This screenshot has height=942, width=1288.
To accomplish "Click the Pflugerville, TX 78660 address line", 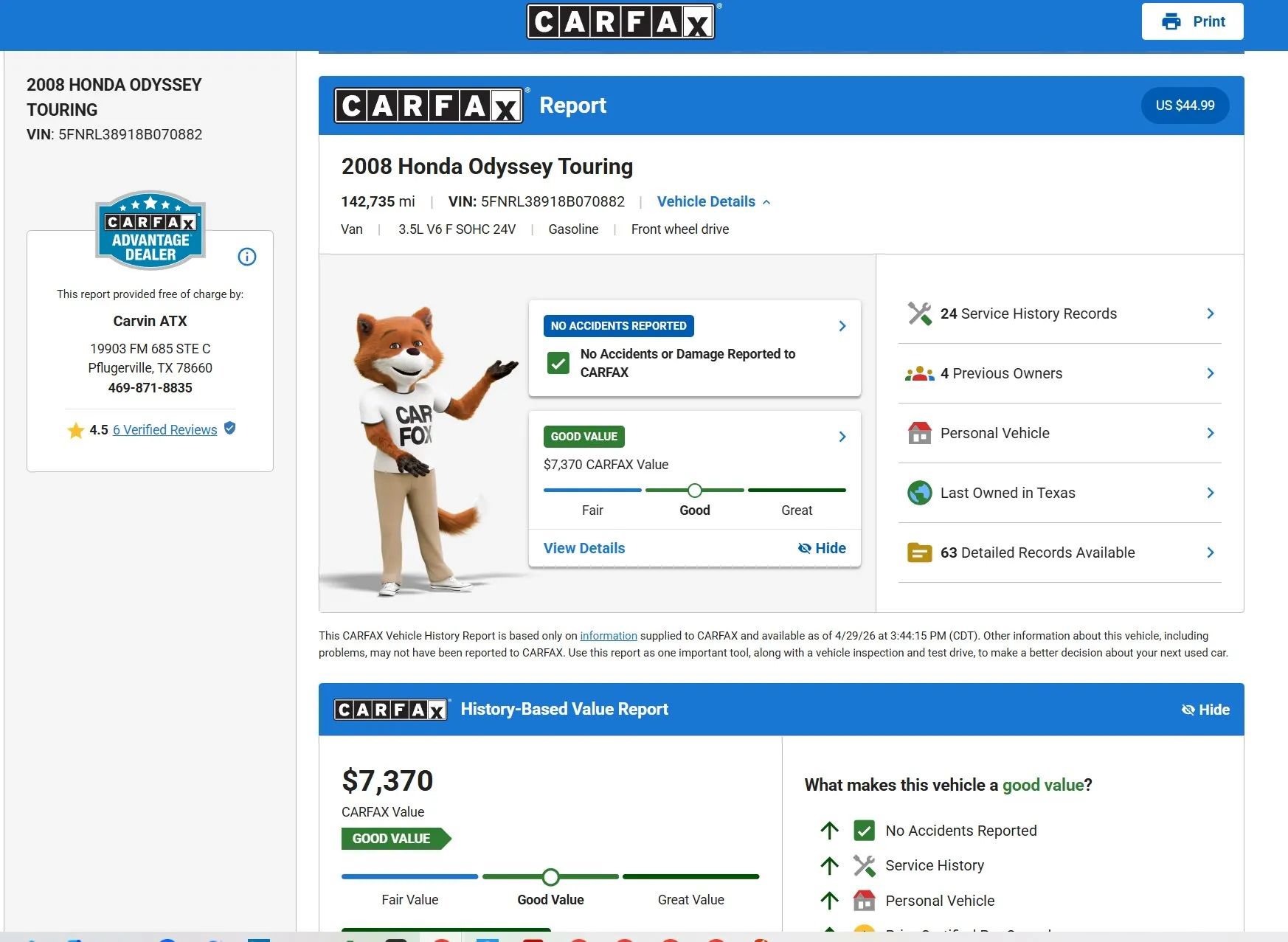I will 150,368.
